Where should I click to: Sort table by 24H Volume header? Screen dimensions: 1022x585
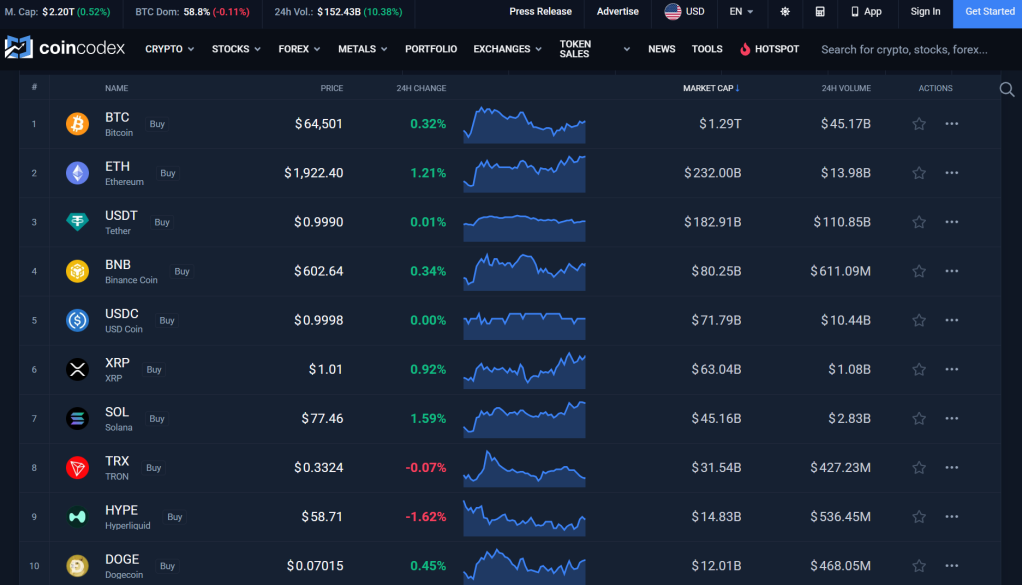[846, 88]
